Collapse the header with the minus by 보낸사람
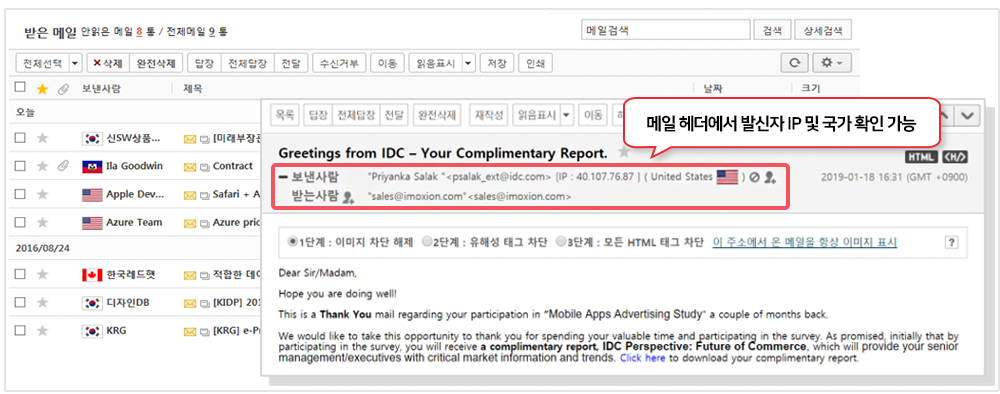The width and height of the screenshot is (1000, 394). coord(284,177)
